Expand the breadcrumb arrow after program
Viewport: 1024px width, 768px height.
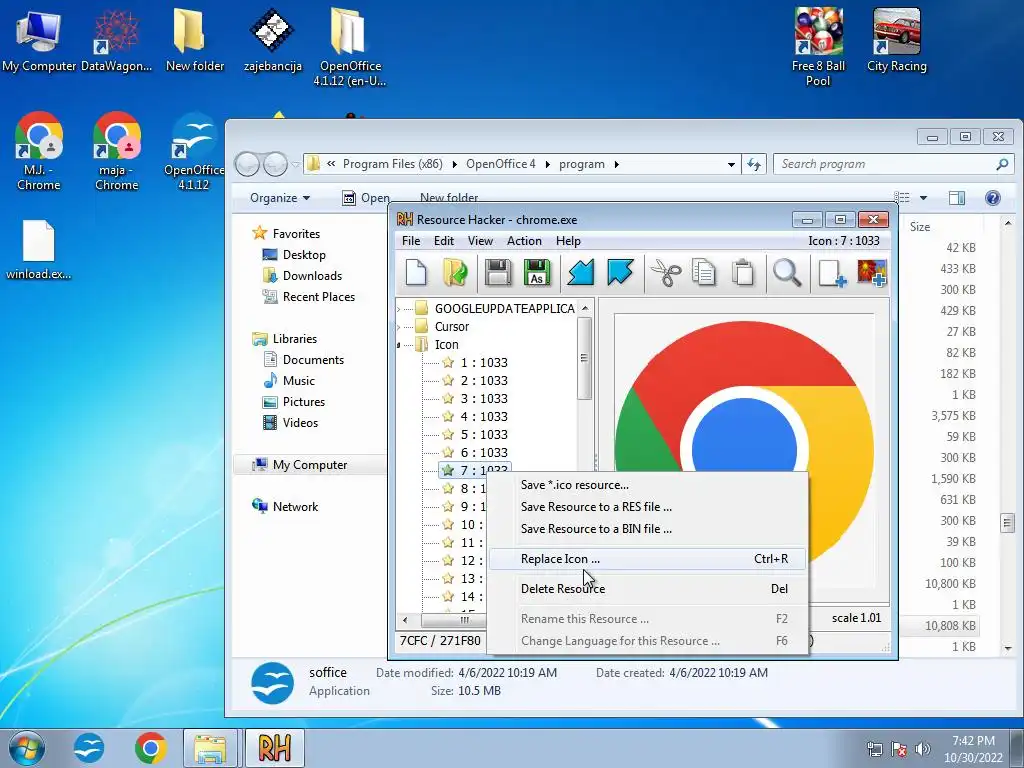tap(616, 165)
